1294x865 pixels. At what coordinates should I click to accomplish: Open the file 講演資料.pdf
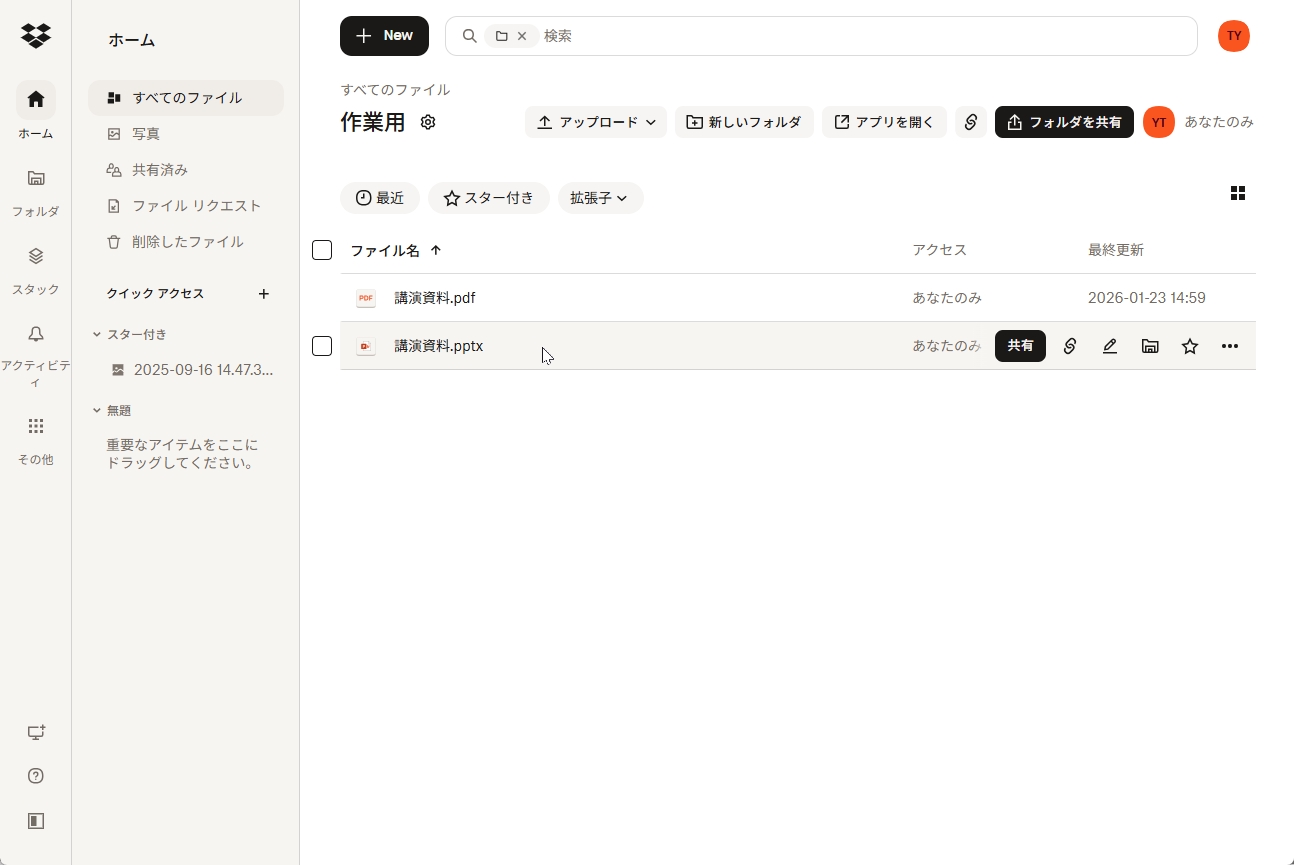pyautogui.click(x=435, y=298)
